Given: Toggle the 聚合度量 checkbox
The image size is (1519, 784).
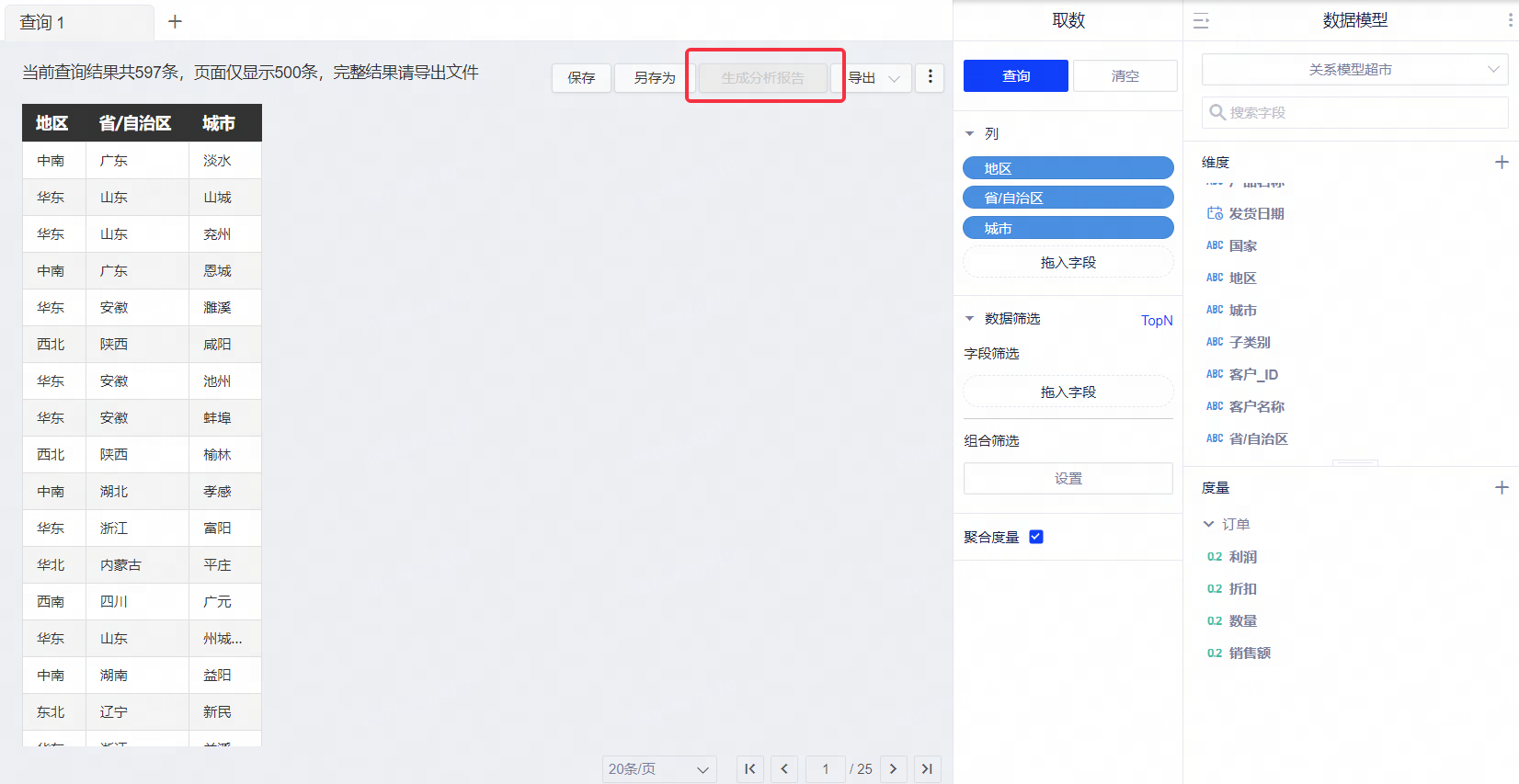Looking at the screenshot, I should coord(1036,537).
